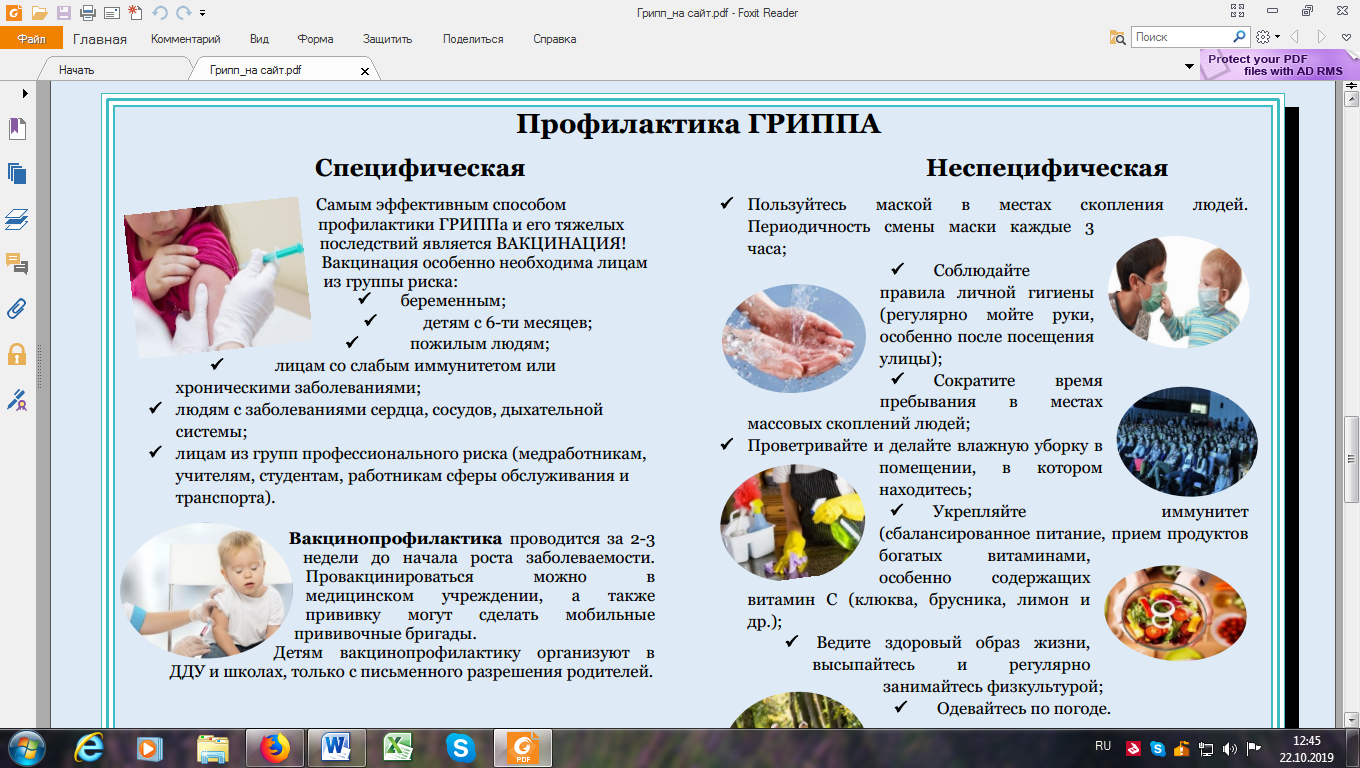Open the Comments panel in the sidebar
This screenshot has height=768, width=1360.
(x=17, y=263)
